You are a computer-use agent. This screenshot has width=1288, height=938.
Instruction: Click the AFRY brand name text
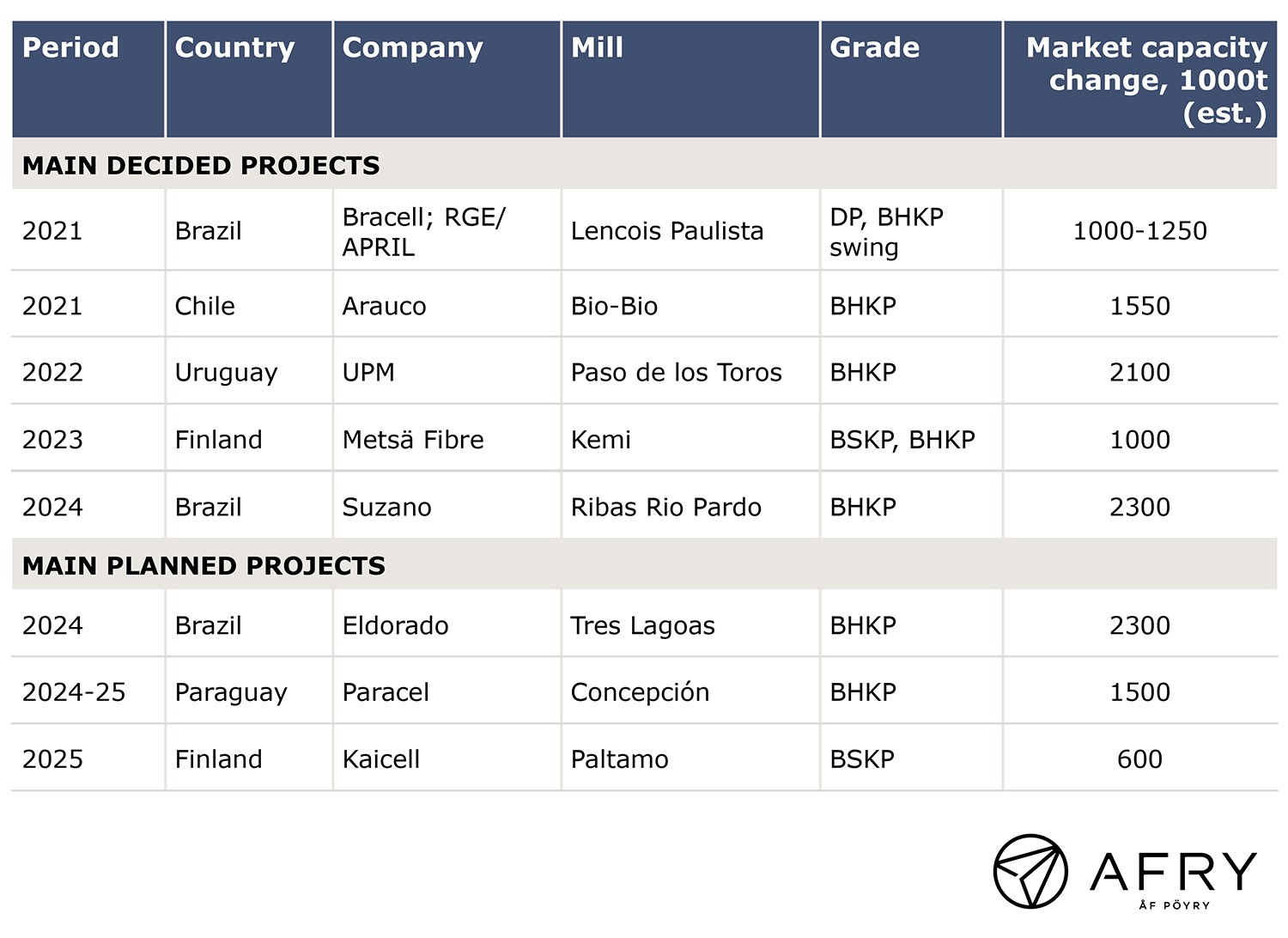click(1173, 871)
